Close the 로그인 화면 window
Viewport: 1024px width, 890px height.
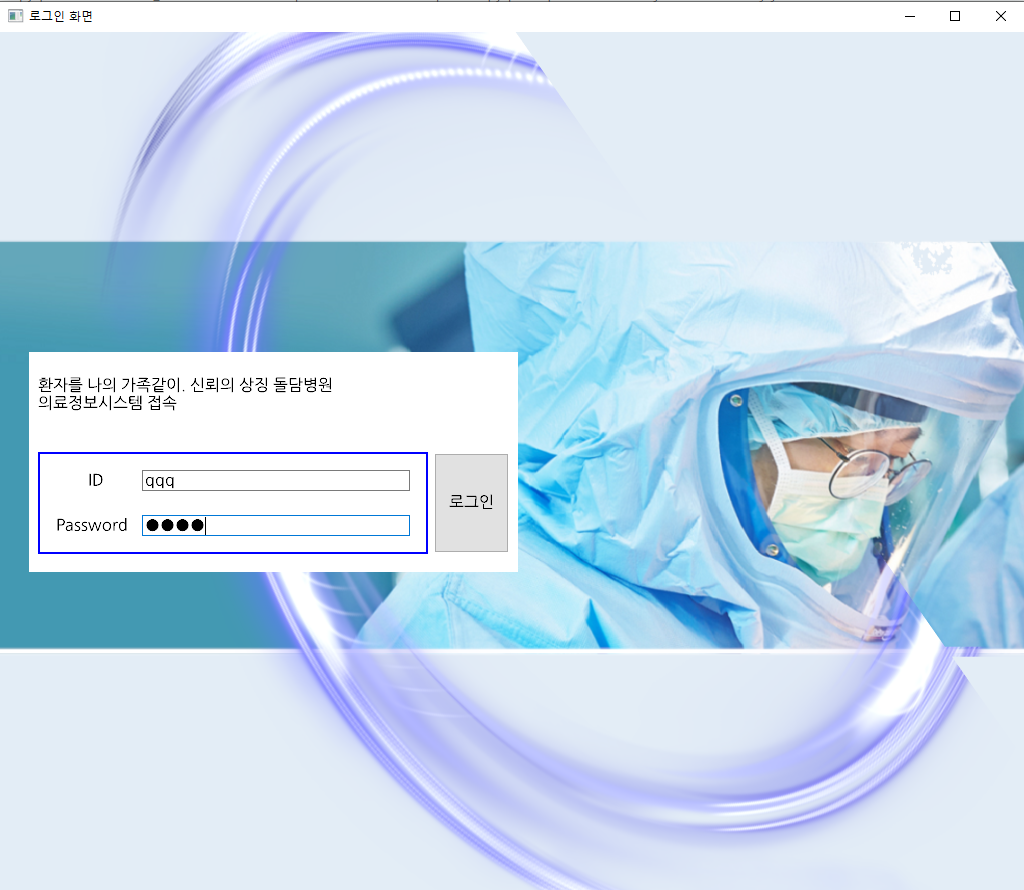point(1000,16)
